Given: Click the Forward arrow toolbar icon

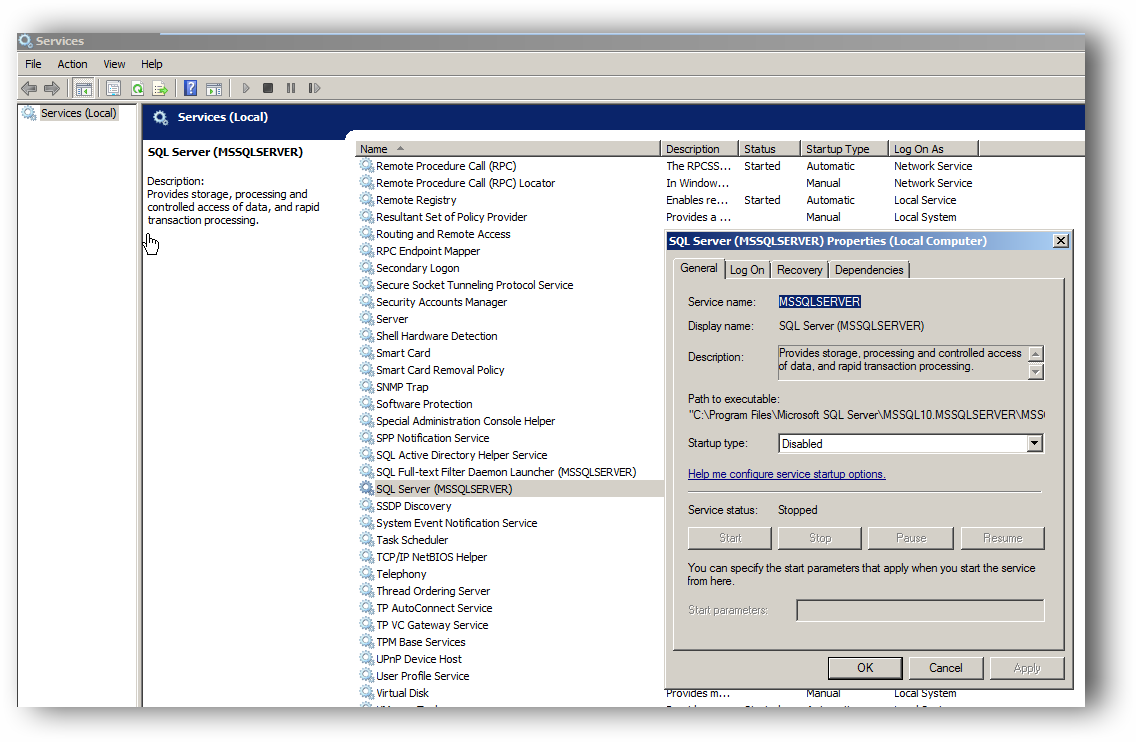Looking at the screenshot, I should click(x=51, y=88).
